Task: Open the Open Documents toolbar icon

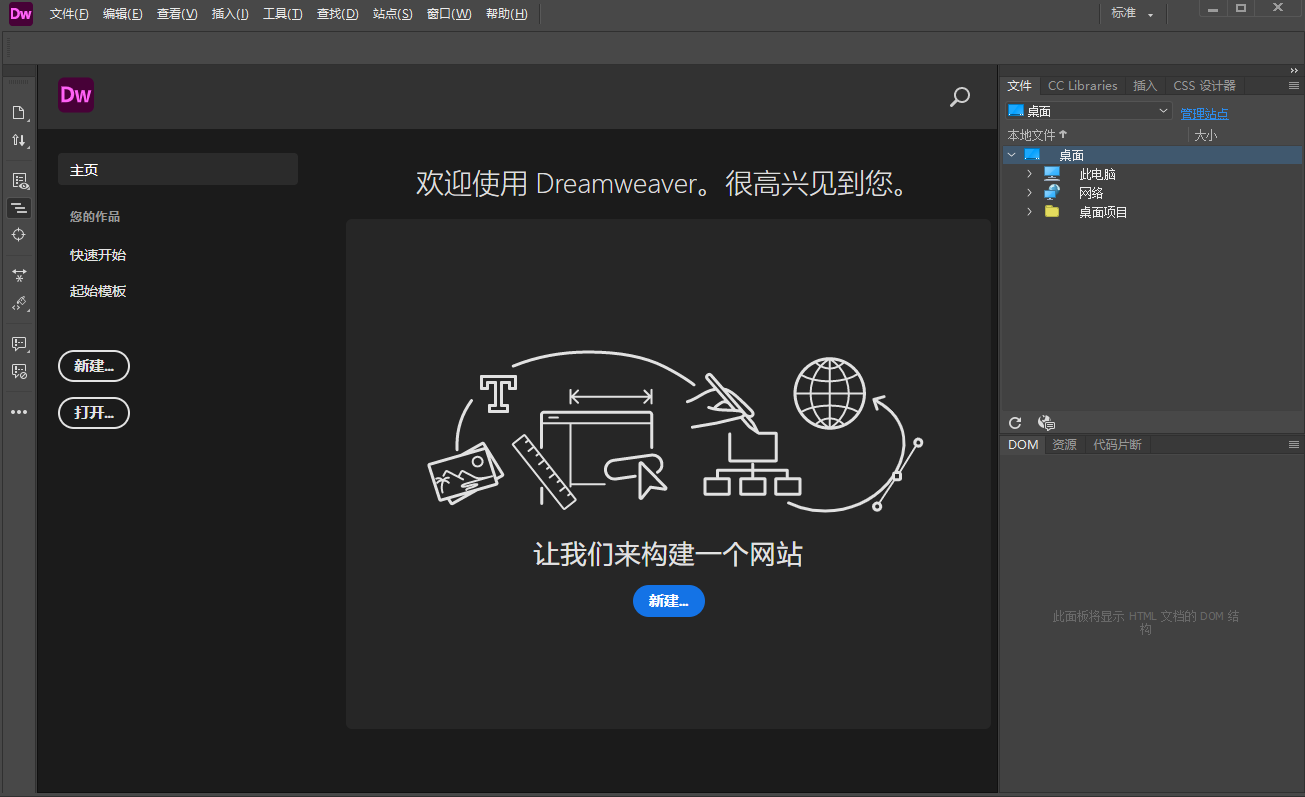Action: point(19,113)
